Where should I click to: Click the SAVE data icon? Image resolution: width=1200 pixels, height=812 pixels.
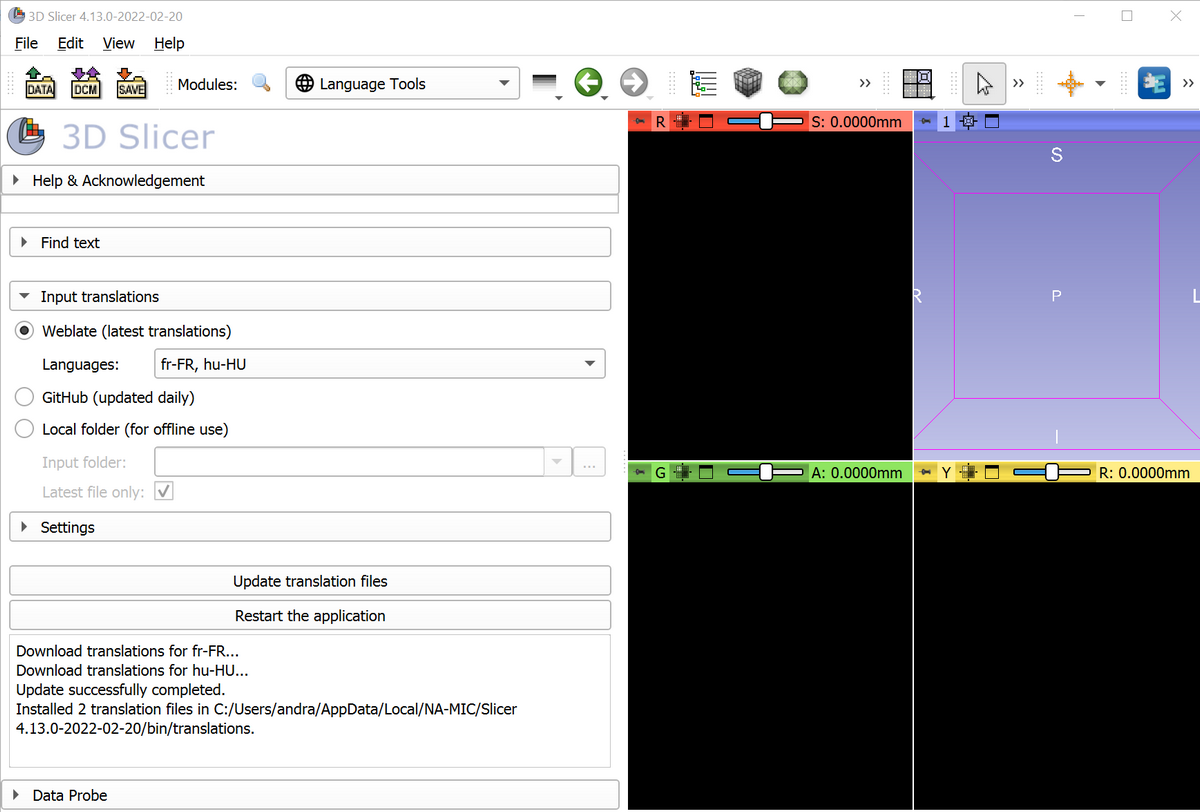[x=130, y=84]
